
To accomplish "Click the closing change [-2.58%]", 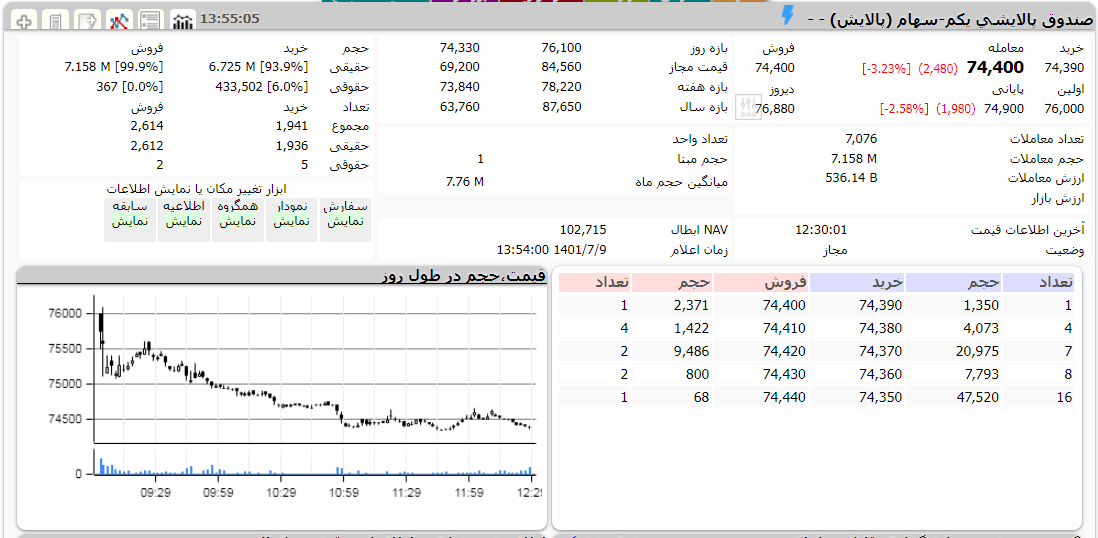I will point(903,109).
